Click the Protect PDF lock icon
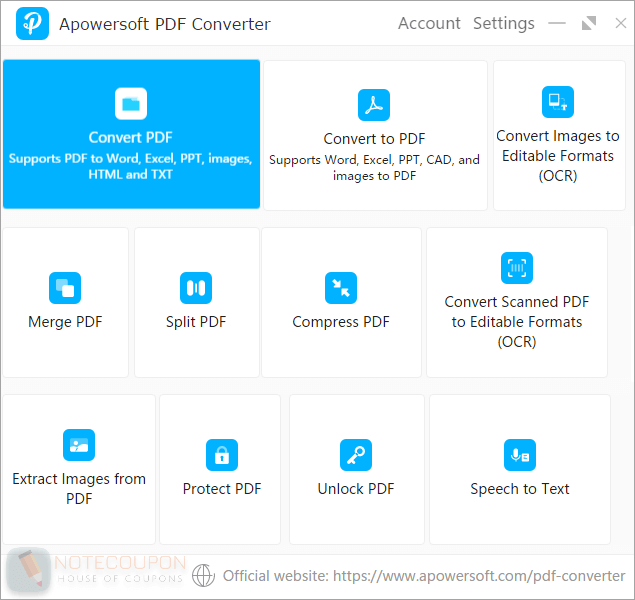The image size is (635, 600). pyautogui.click(x=222, y=455)
